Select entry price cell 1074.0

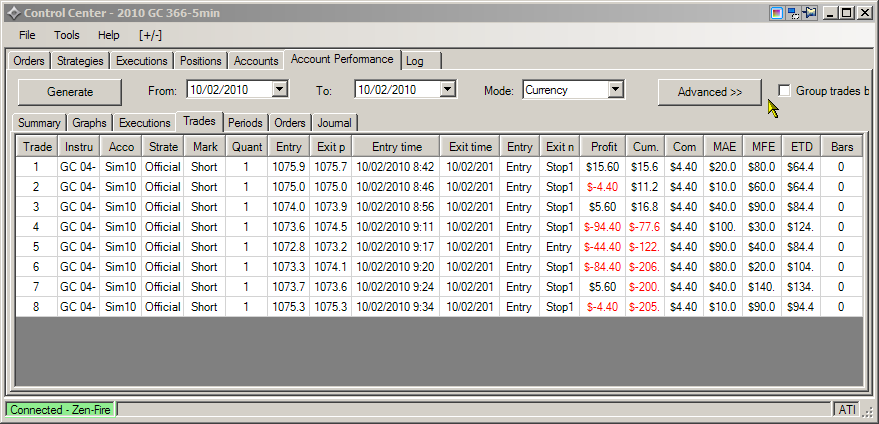[x=289, y=207]
